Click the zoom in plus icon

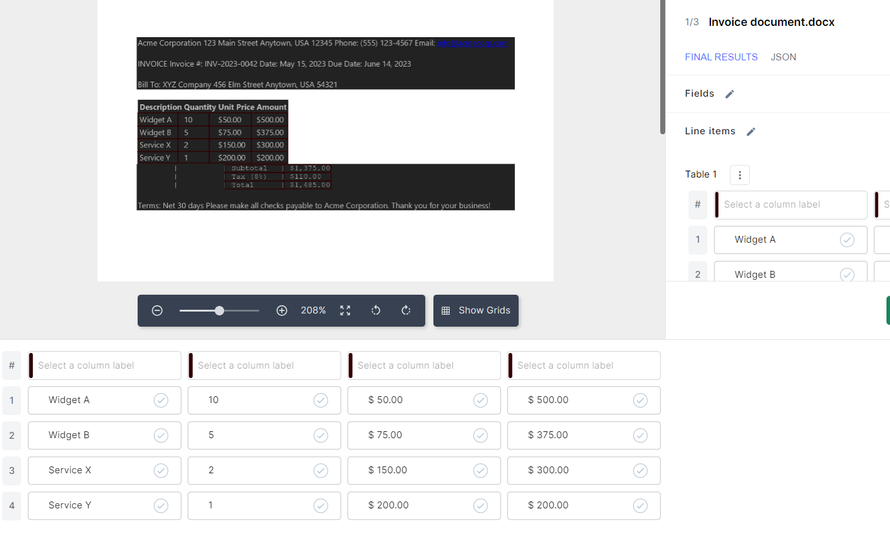pyautogui.click(x=282, y=311)
